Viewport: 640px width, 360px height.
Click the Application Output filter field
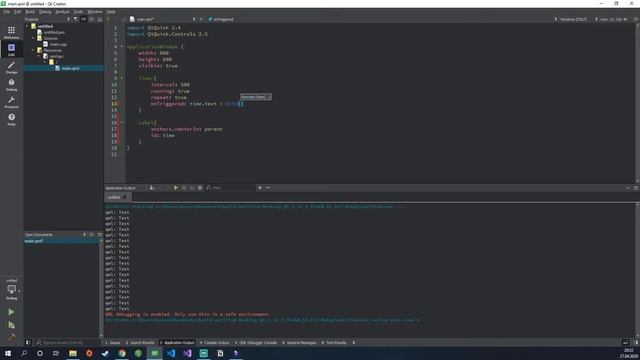[x=231, y=188]
